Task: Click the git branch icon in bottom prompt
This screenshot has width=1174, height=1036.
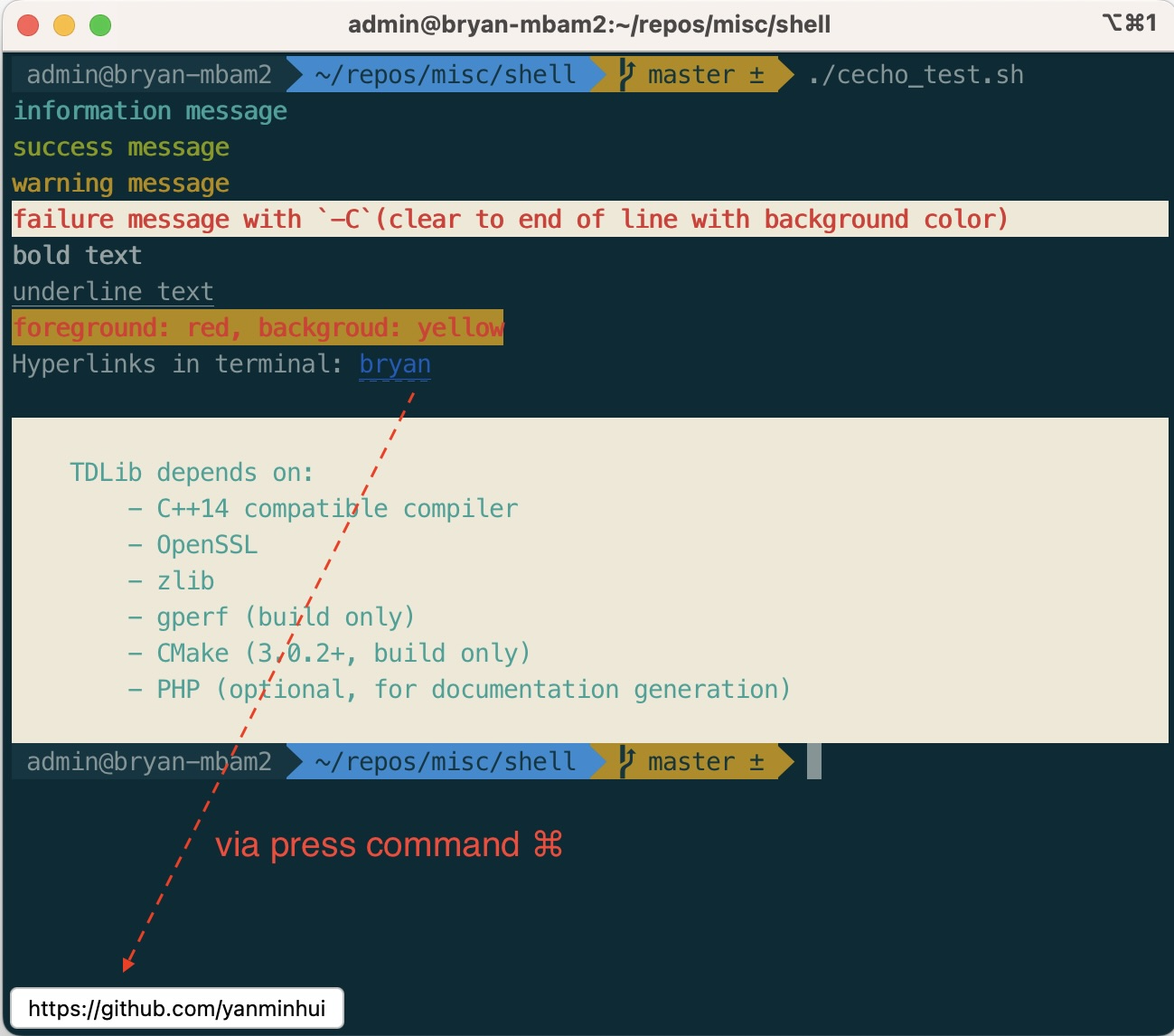Action: (x=627, y=761)
